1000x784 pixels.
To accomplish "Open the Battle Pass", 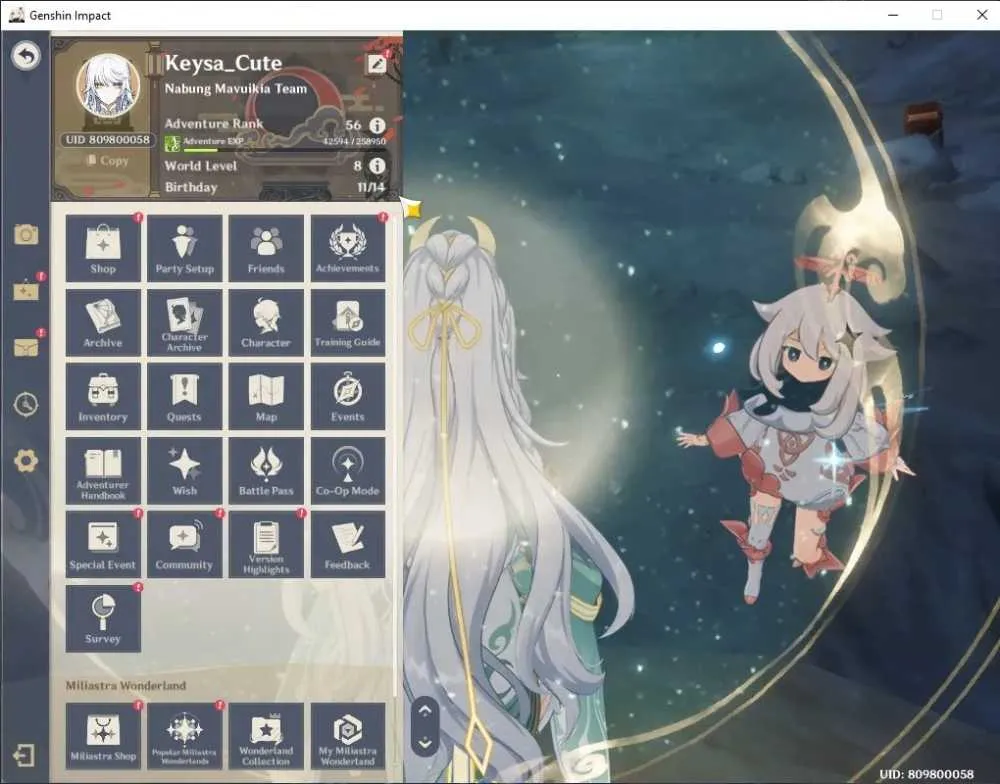I will [267, 470].
